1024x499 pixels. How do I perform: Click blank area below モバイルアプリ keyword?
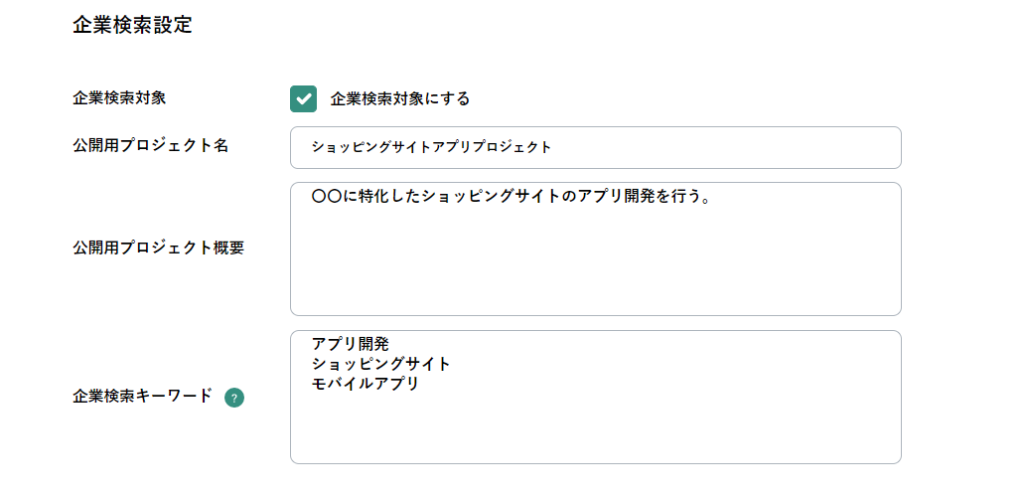tap(595, 430)
